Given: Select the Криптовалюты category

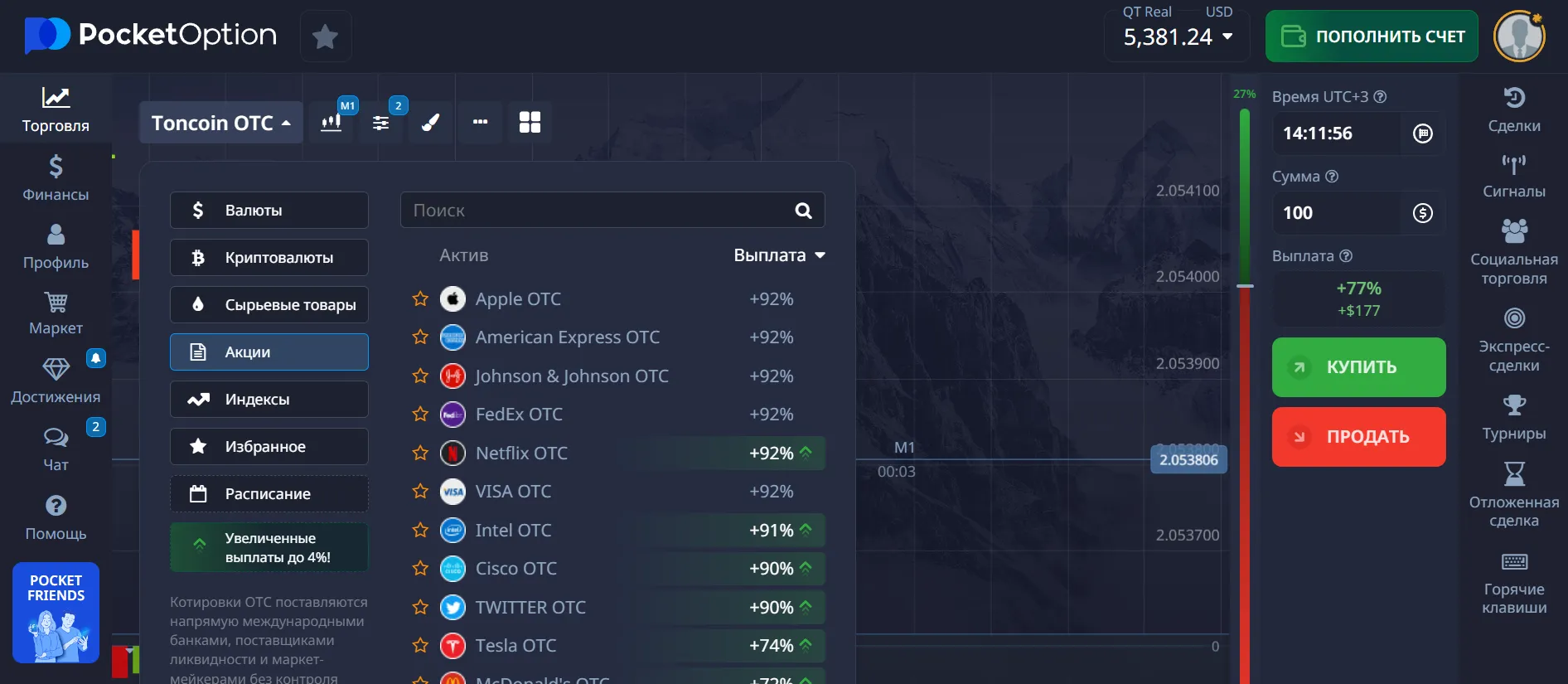Looking at the screenshot, I should (x=269, y=258).
